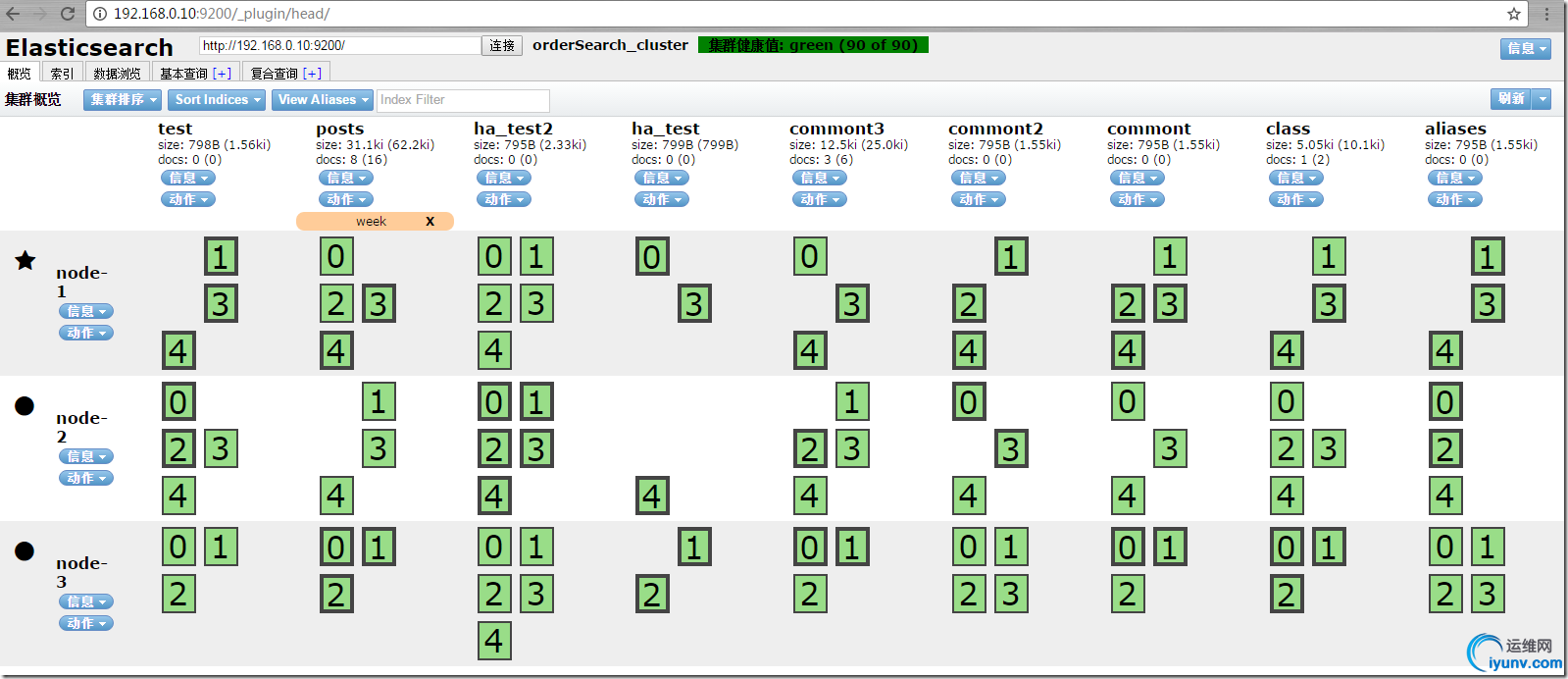1568x679 pixels.
Task: Open the top-right 信息 dropdown
Action: coord(1526,49)
